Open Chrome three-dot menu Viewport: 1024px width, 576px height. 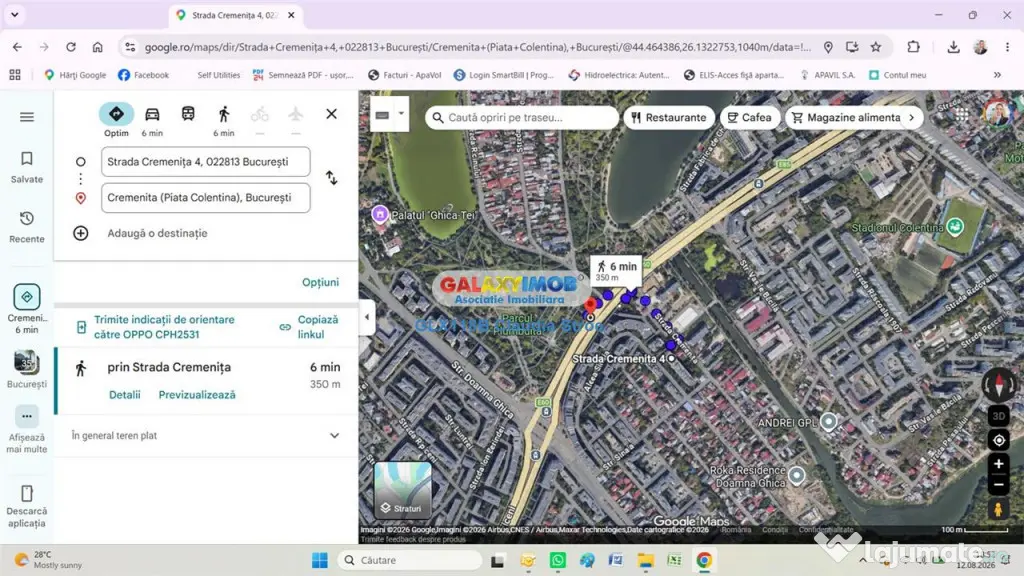click(1007, 47)
